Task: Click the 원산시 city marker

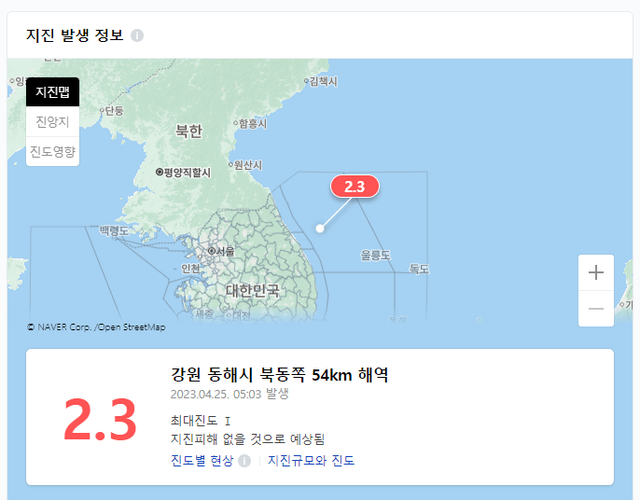Action: coord(230,164)
